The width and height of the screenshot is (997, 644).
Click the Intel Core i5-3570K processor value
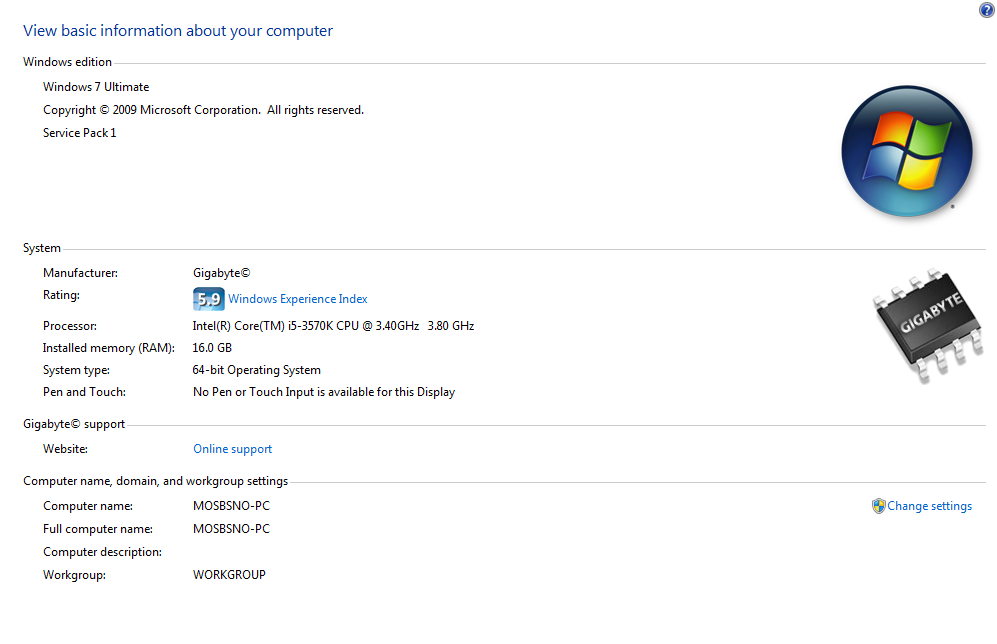[333, 325]
